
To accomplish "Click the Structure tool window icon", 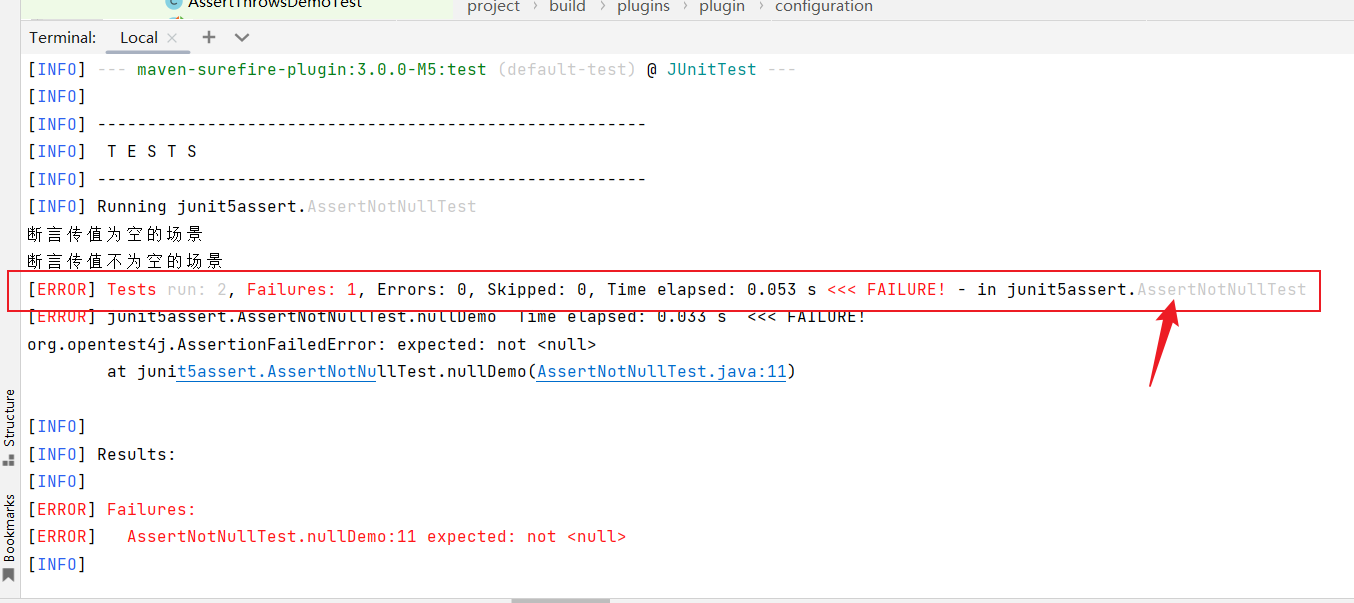I will 9,460.
